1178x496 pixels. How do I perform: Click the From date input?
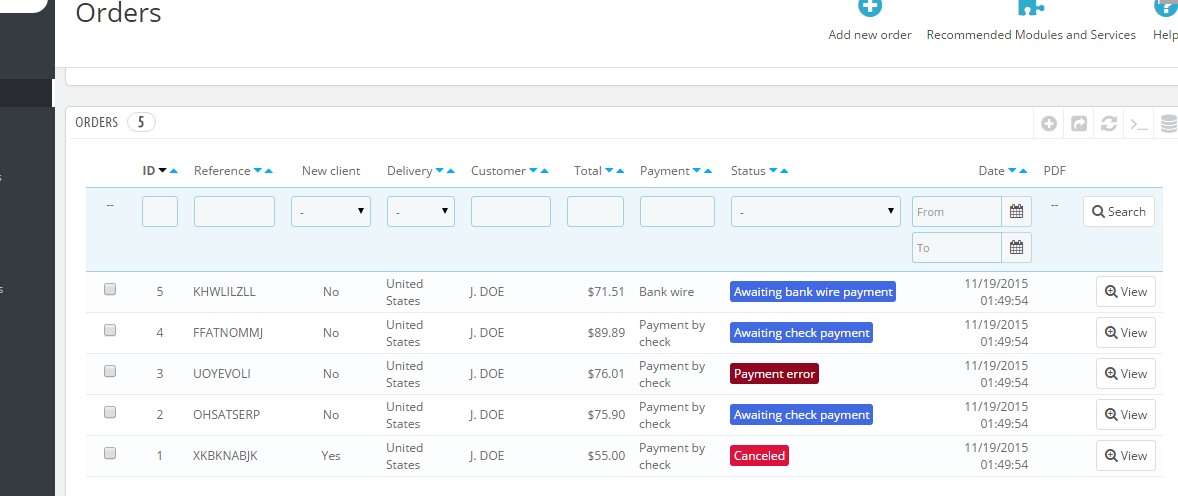point(957,211)
